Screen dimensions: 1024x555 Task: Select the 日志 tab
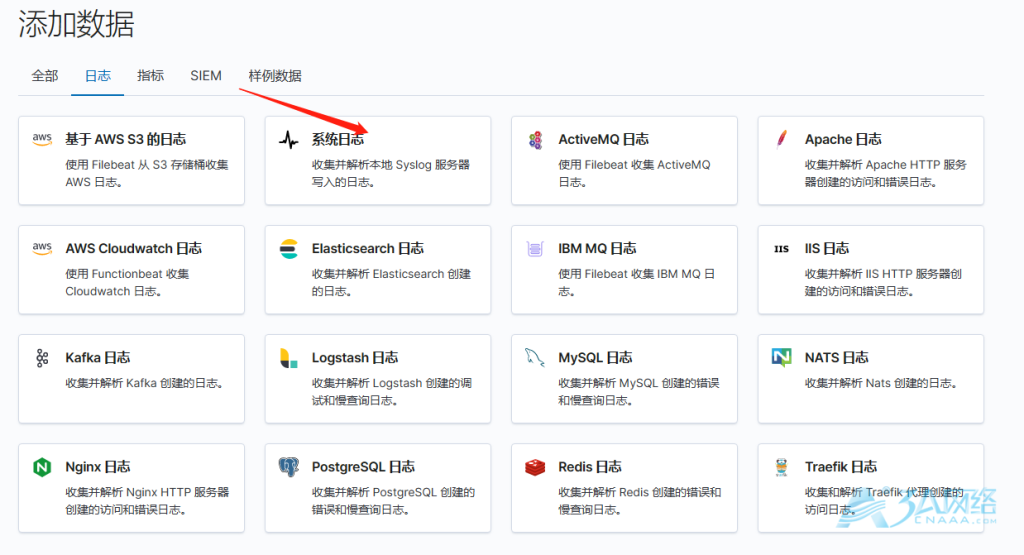click(x=98, y=76)
